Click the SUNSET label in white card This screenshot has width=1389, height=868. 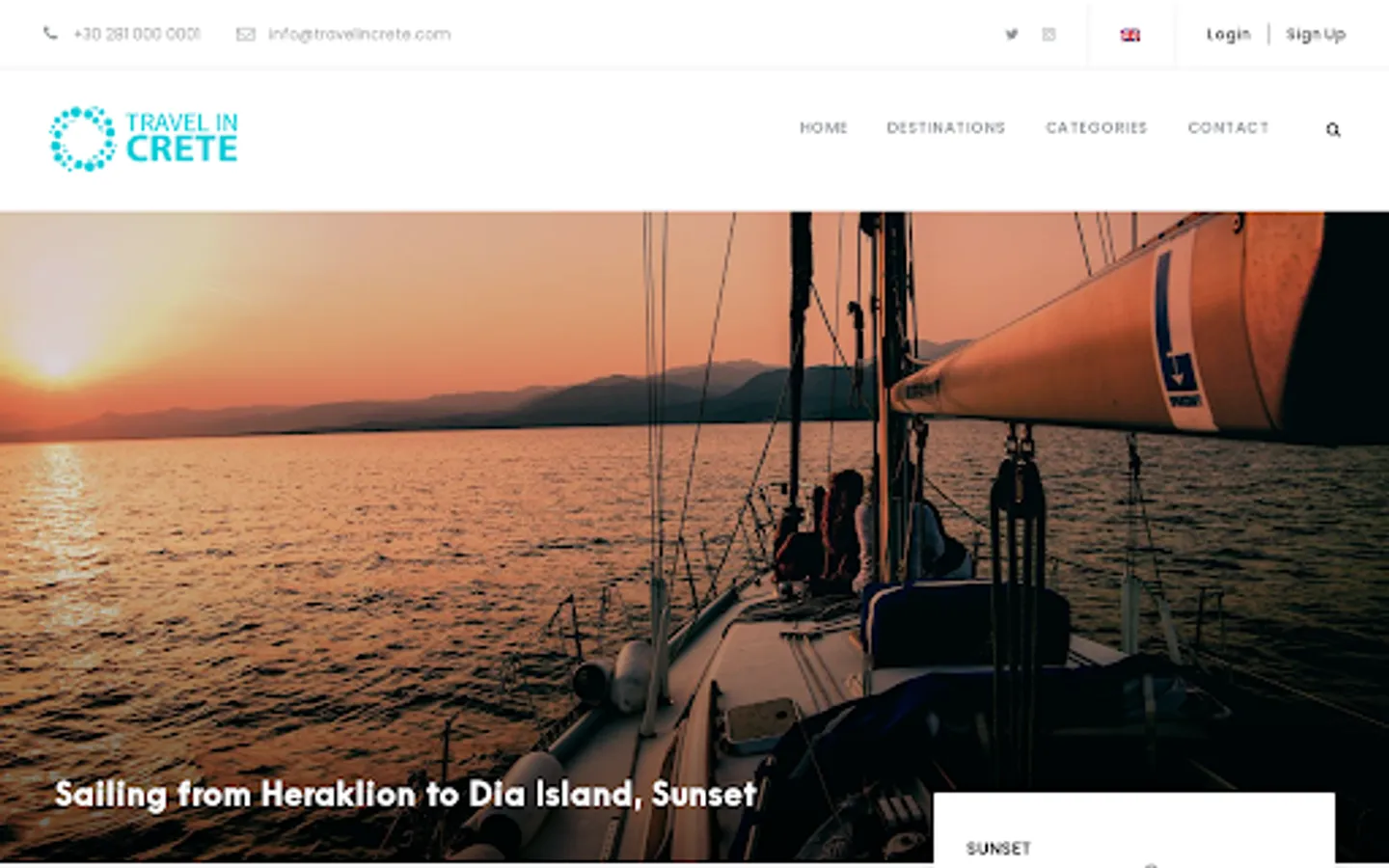click(x=998, y=849)
